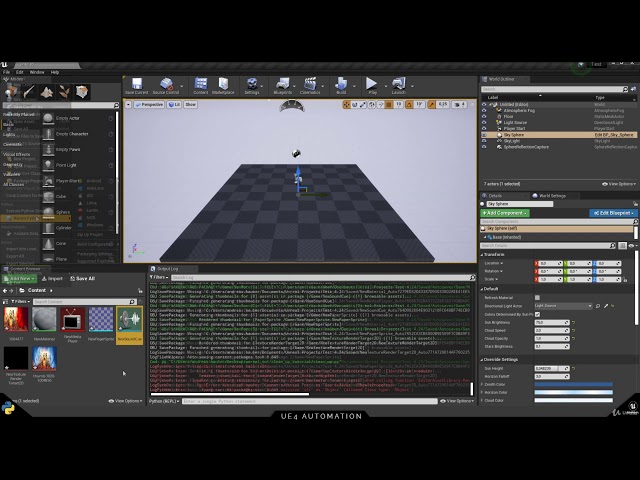Click Add Component button
The width and height of the screenshot is (640, 480).
click(x=505, y=213)
